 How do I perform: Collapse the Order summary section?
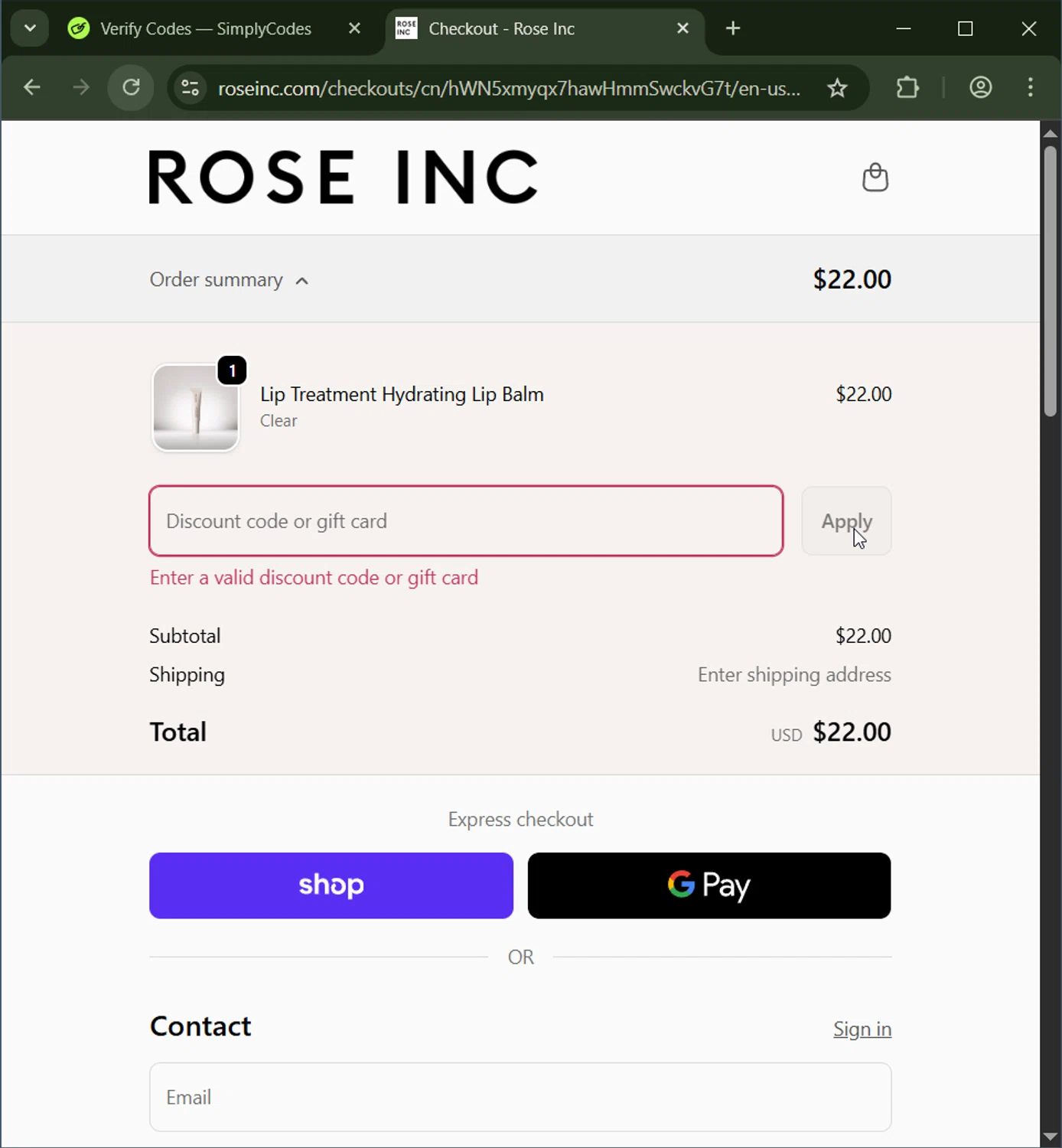pos(230,280)
